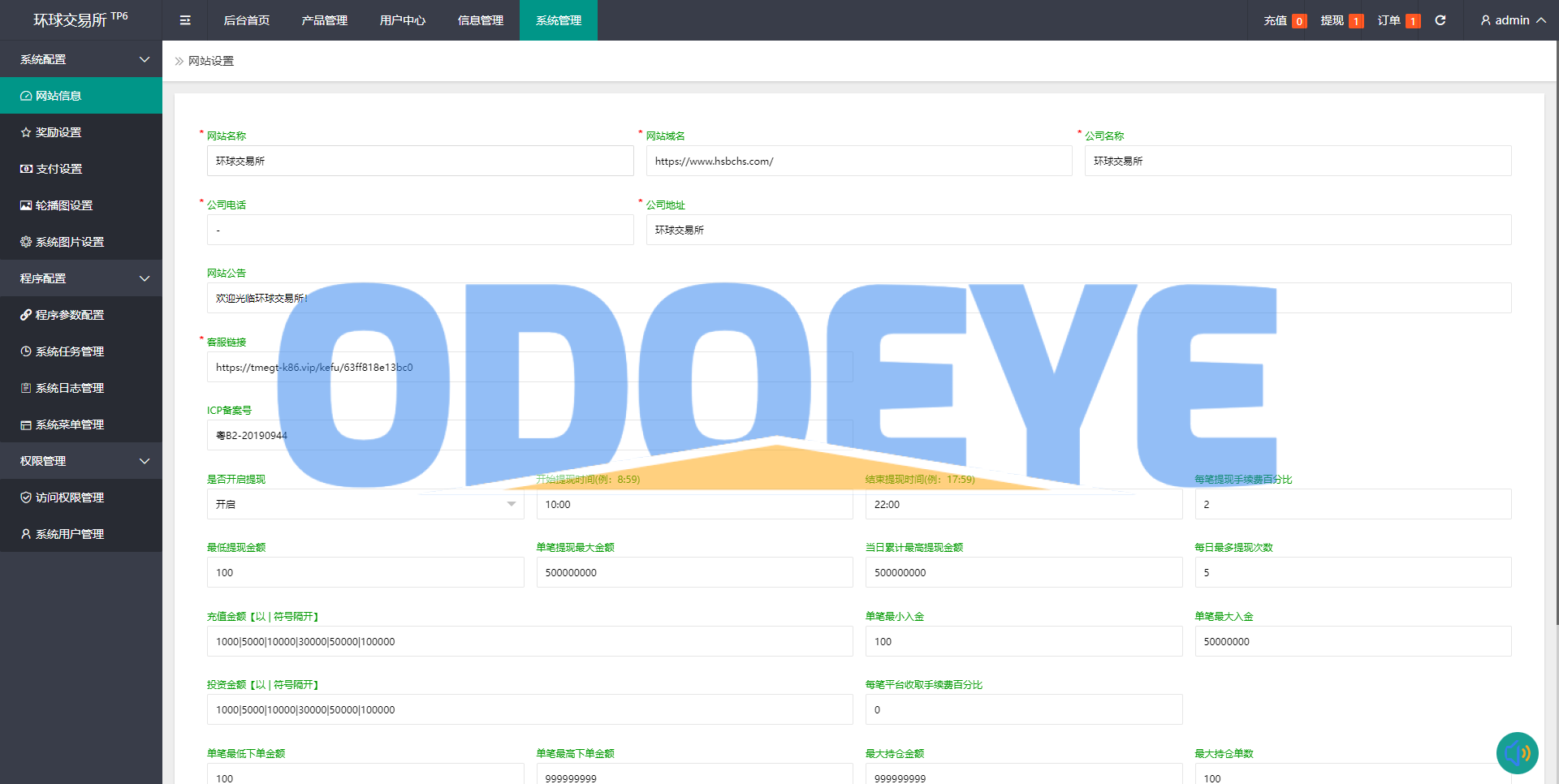Viewport: 1559px width, 784px height.
Task: Open 系统用户管理 in the sidebar
Action: tap(81, 534)
